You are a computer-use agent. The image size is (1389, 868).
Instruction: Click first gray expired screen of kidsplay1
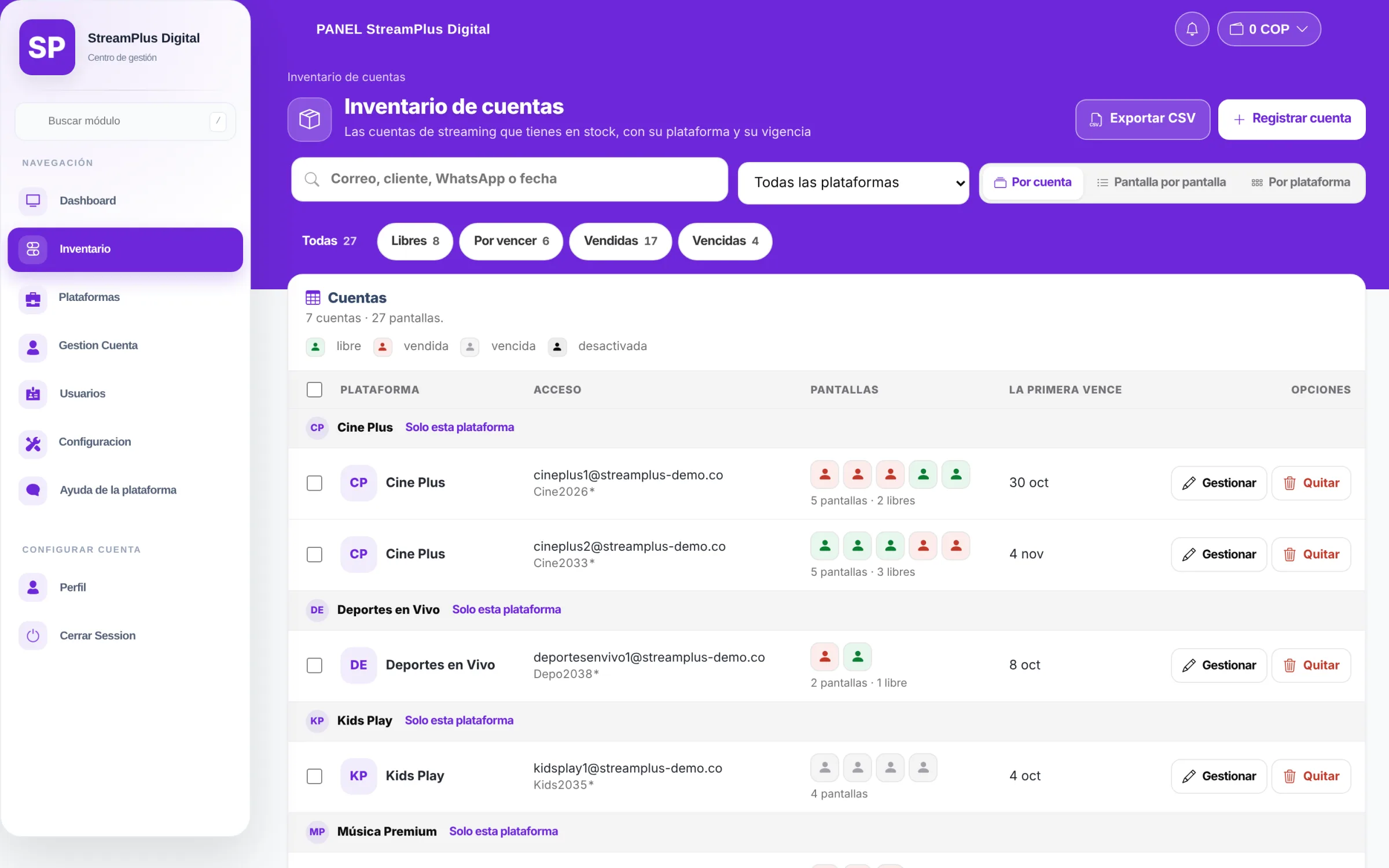click(825, 768)
